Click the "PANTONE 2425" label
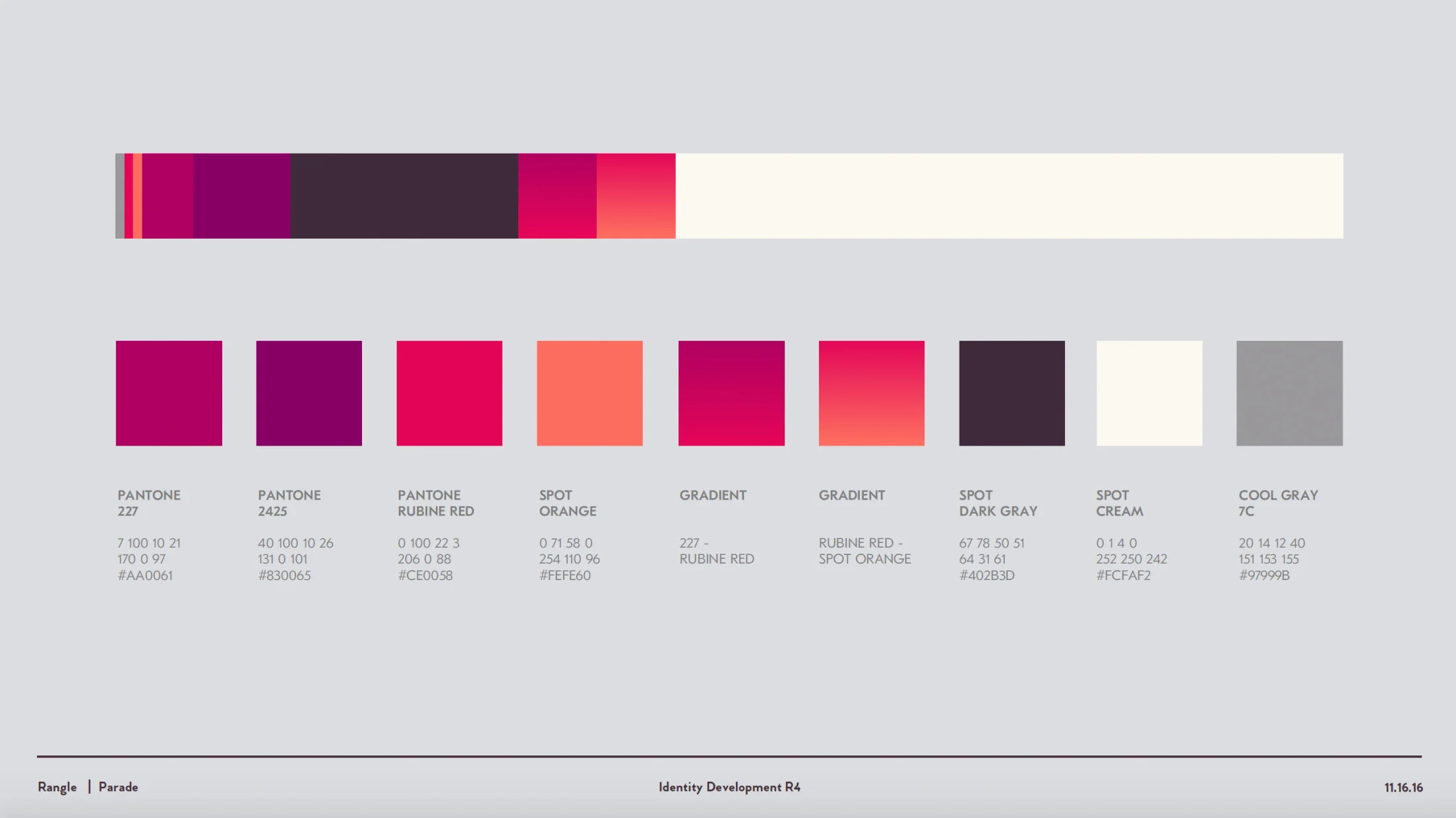1456x818 pixels. [289, 503]
